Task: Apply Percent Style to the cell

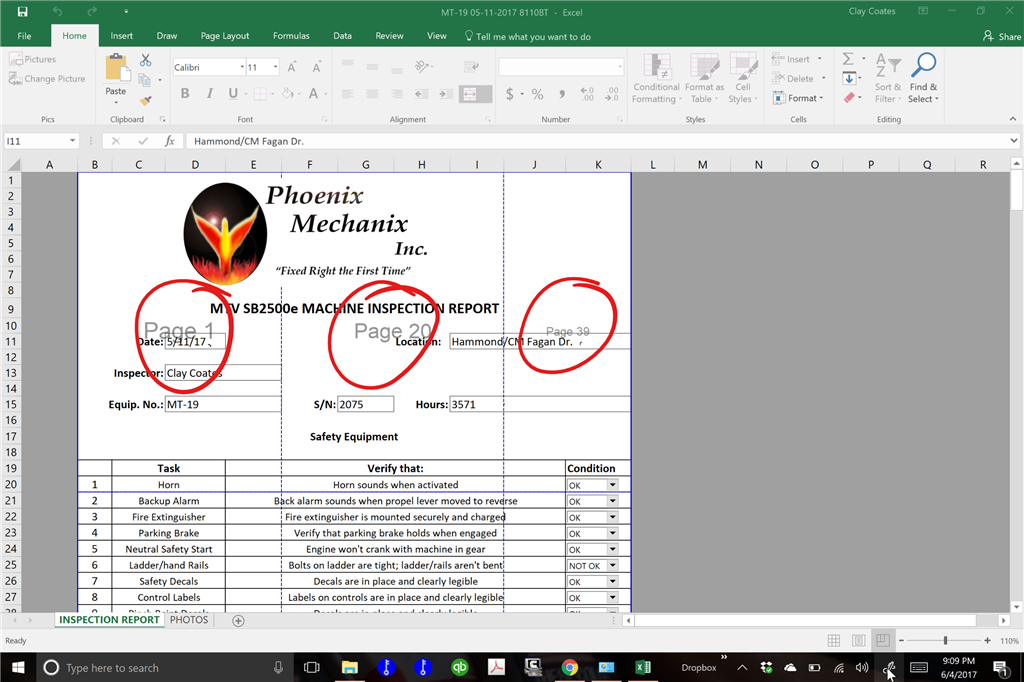Action: click(537, 94)
